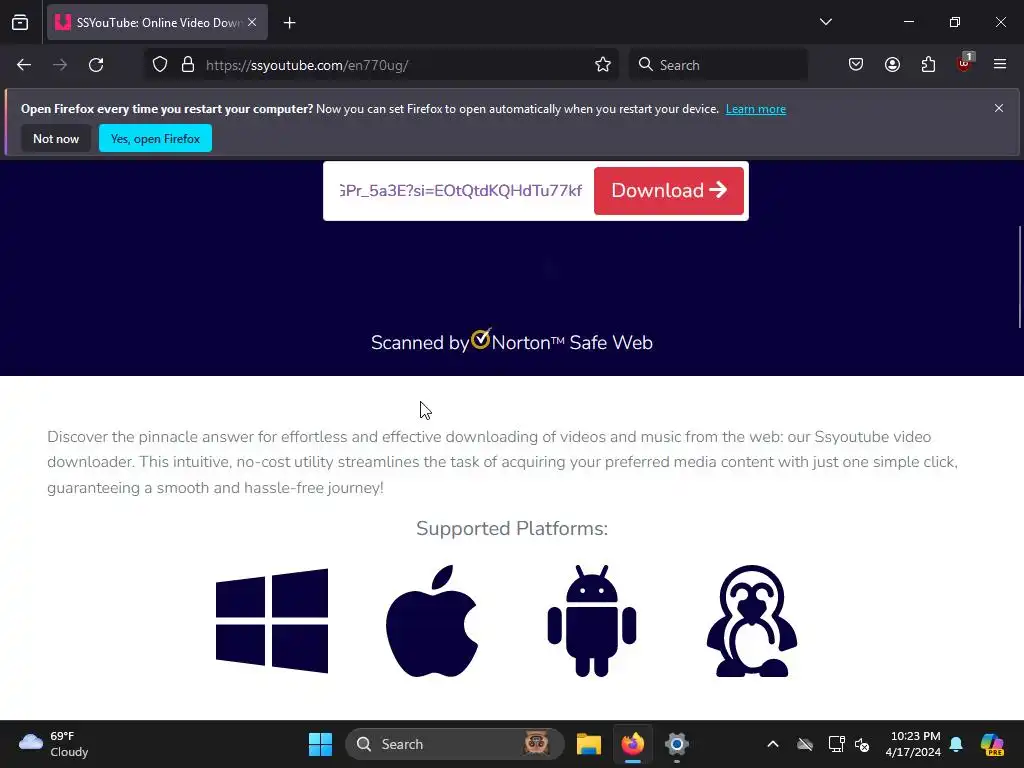
Task: Click the taskbar Search box
Action: click(x=455, y=744)
